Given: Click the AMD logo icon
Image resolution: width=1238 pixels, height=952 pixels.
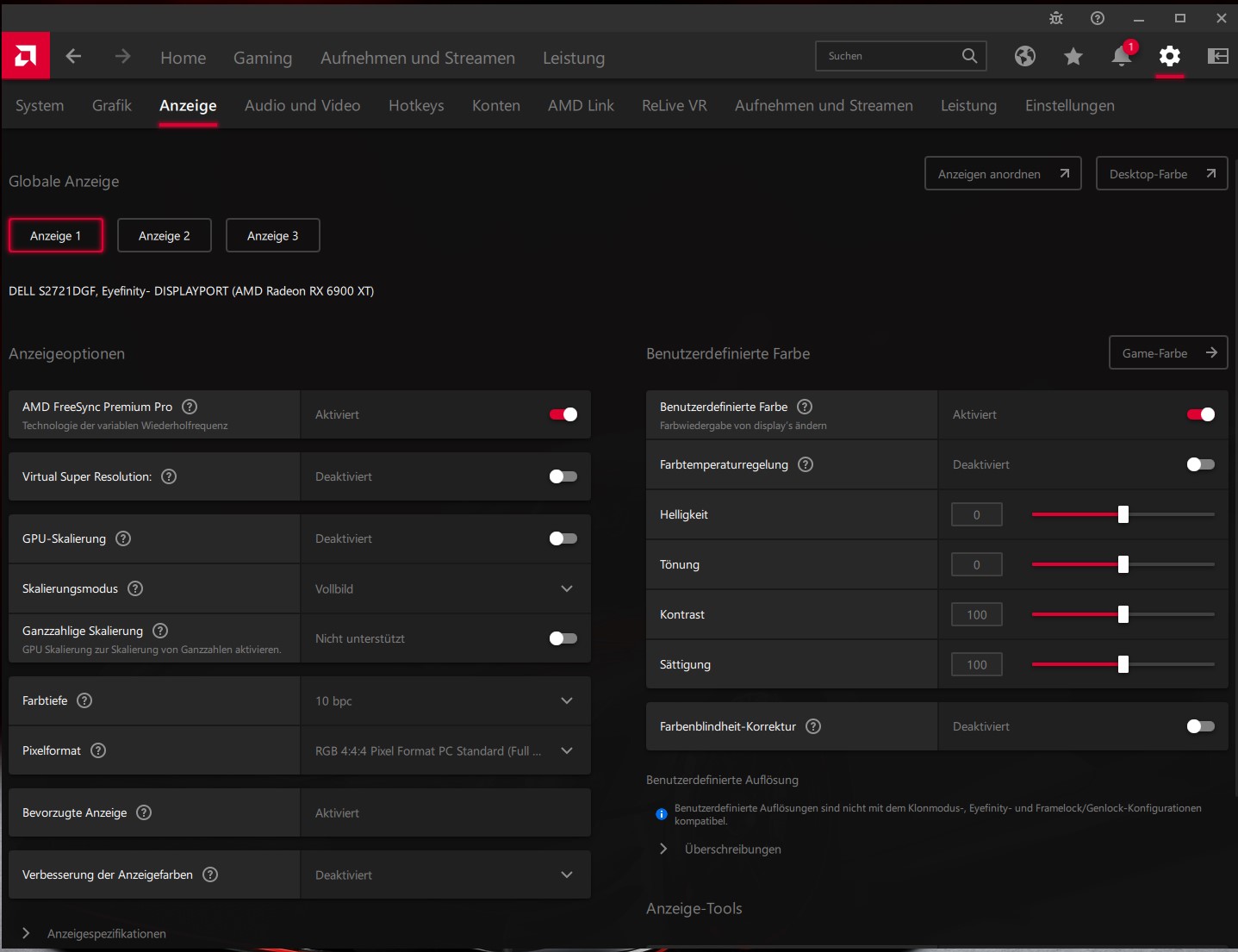Looking at the screenshot, I should coord(26,56).
